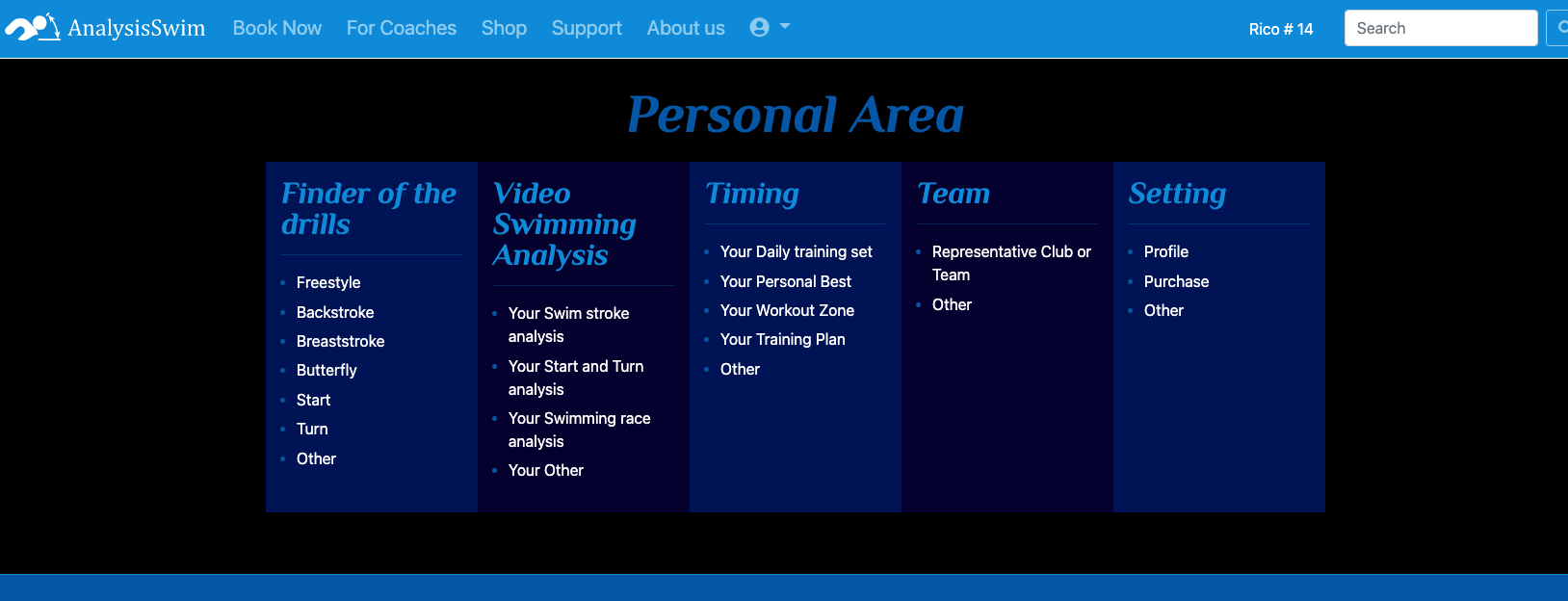Image resolution: width=1568 pixels, height=601 pixels.
Task: Open the Book Now menu
Action: pos(277,28)
